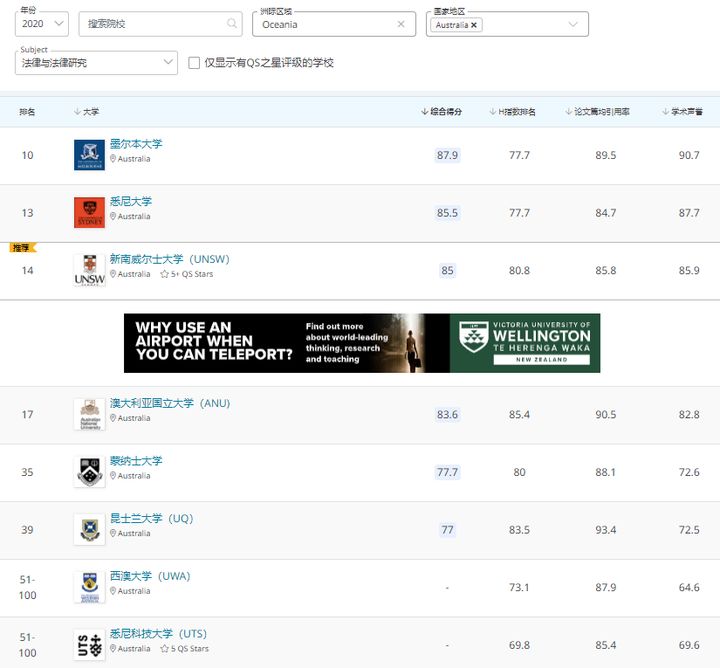Click rank 51-100 in UWA row
This screenshot has height=668, width=720.
coord(28,587)
